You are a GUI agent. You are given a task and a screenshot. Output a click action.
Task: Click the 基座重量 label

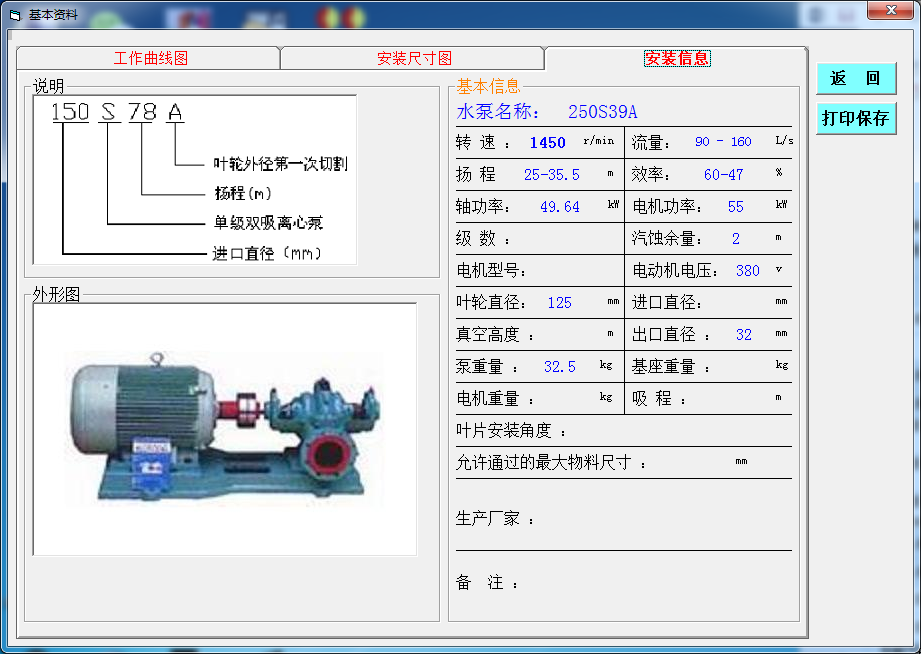point(670,367)
